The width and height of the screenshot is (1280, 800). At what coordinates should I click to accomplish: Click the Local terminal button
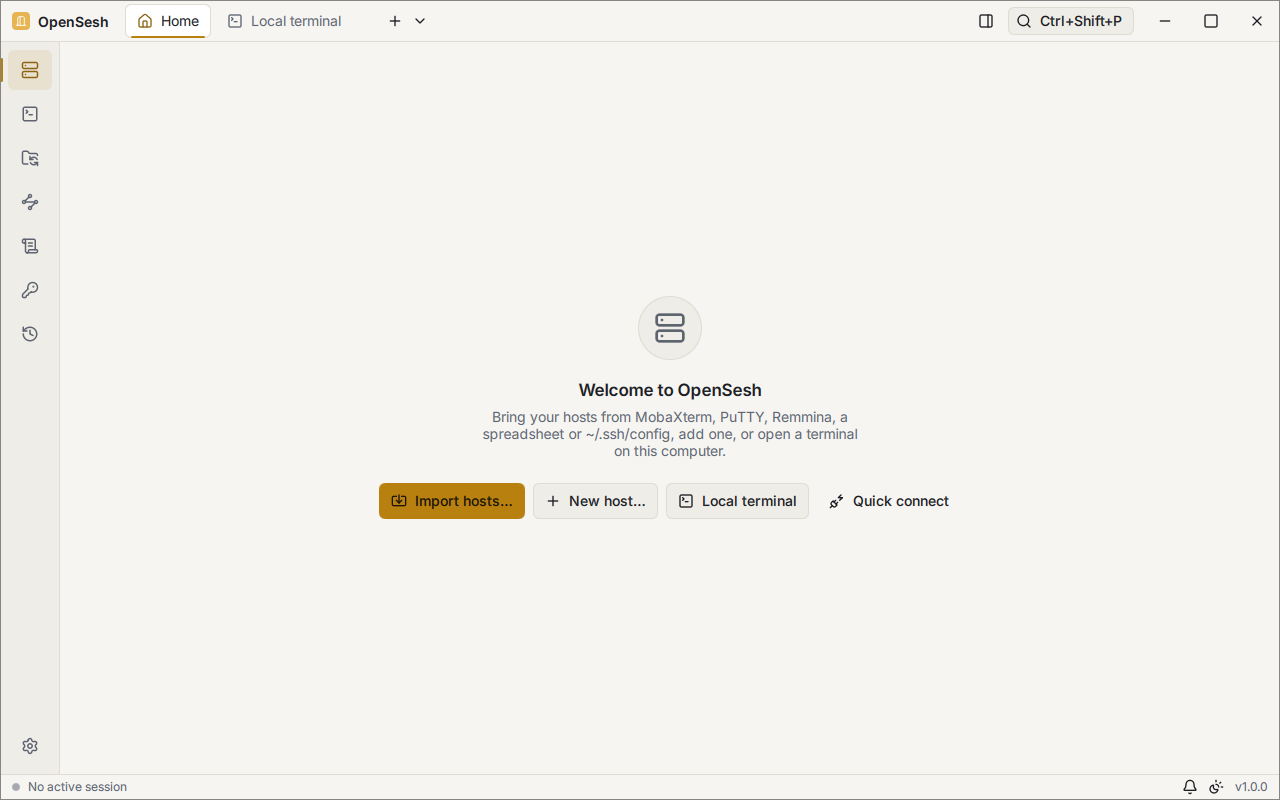[x=737, y=501]
